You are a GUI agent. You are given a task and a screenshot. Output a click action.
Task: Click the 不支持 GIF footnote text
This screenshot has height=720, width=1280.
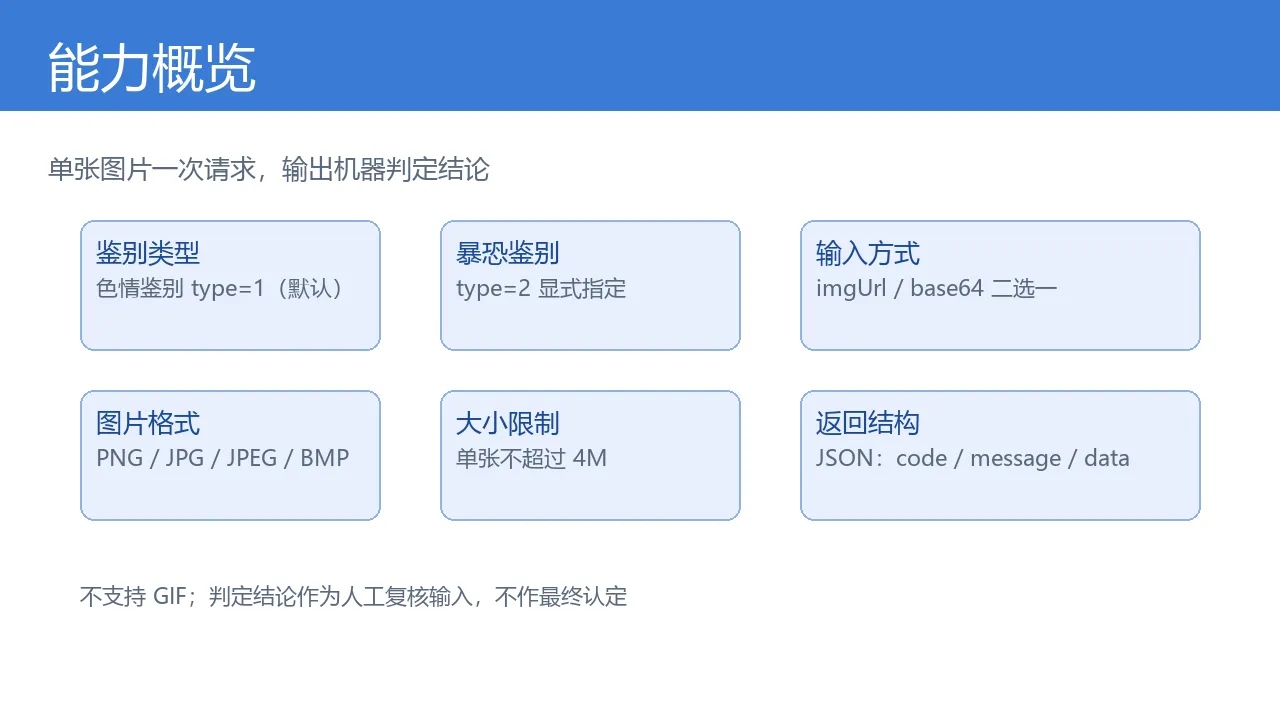click(x=353, y=597)
